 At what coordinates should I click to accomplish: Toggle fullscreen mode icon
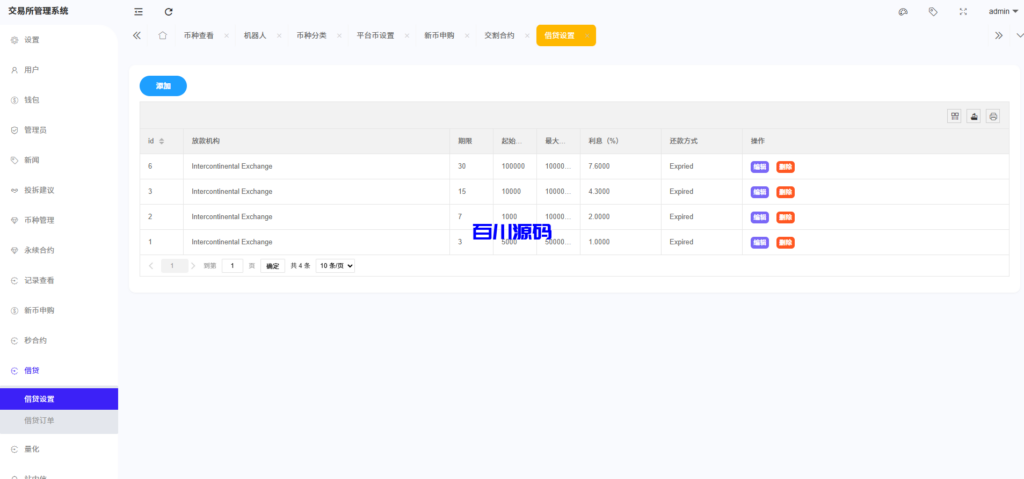(x=963, y=12)
